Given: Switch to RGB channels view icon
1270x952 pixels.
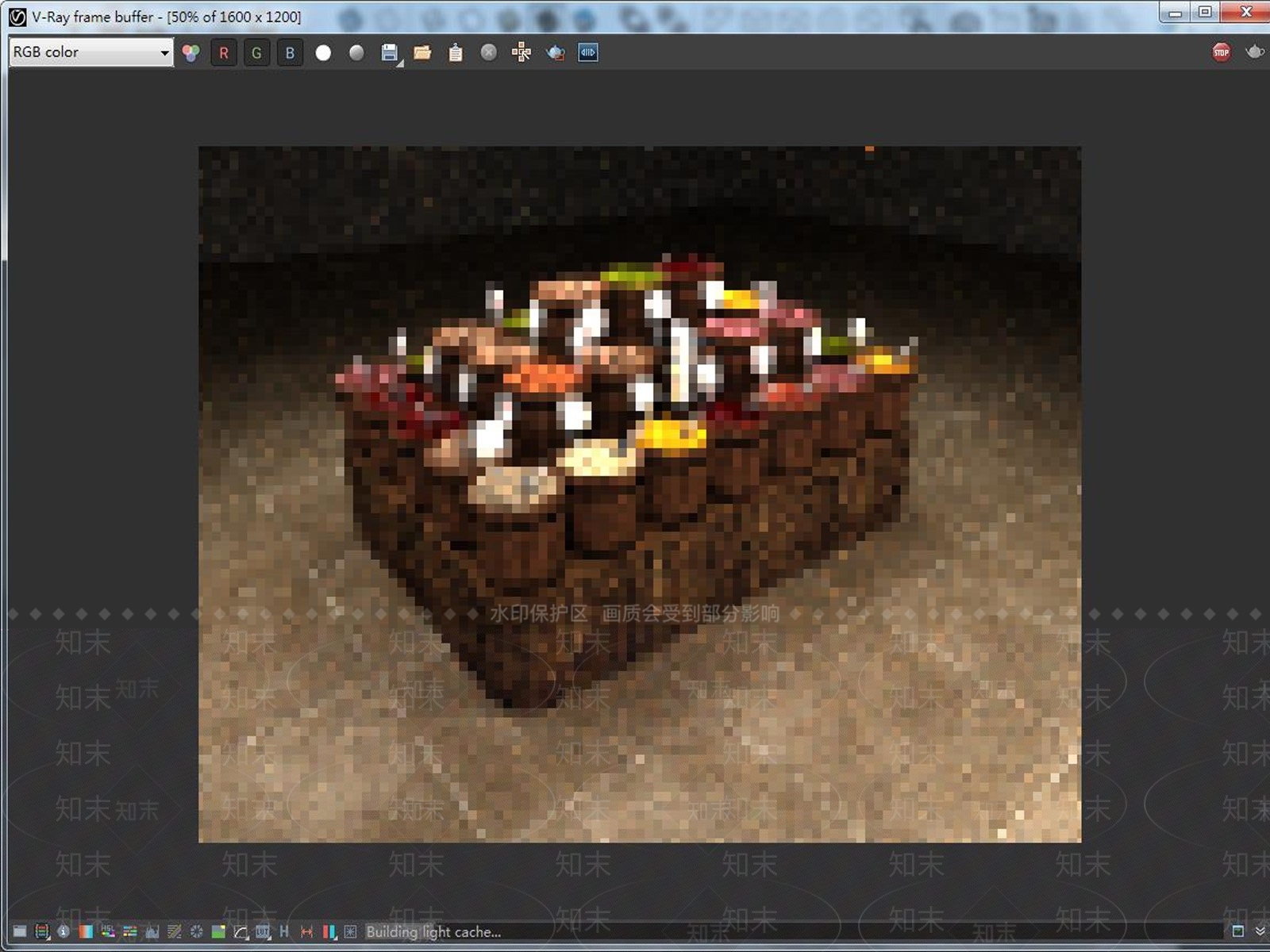Looking at the screenshot, I should point(190,53).
